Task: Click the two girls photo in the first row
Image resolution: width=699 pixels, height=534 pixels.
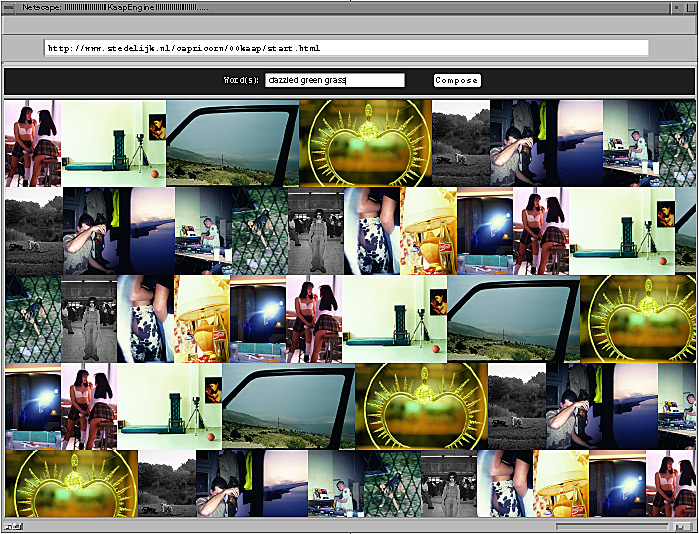Action: coord(33,143)
